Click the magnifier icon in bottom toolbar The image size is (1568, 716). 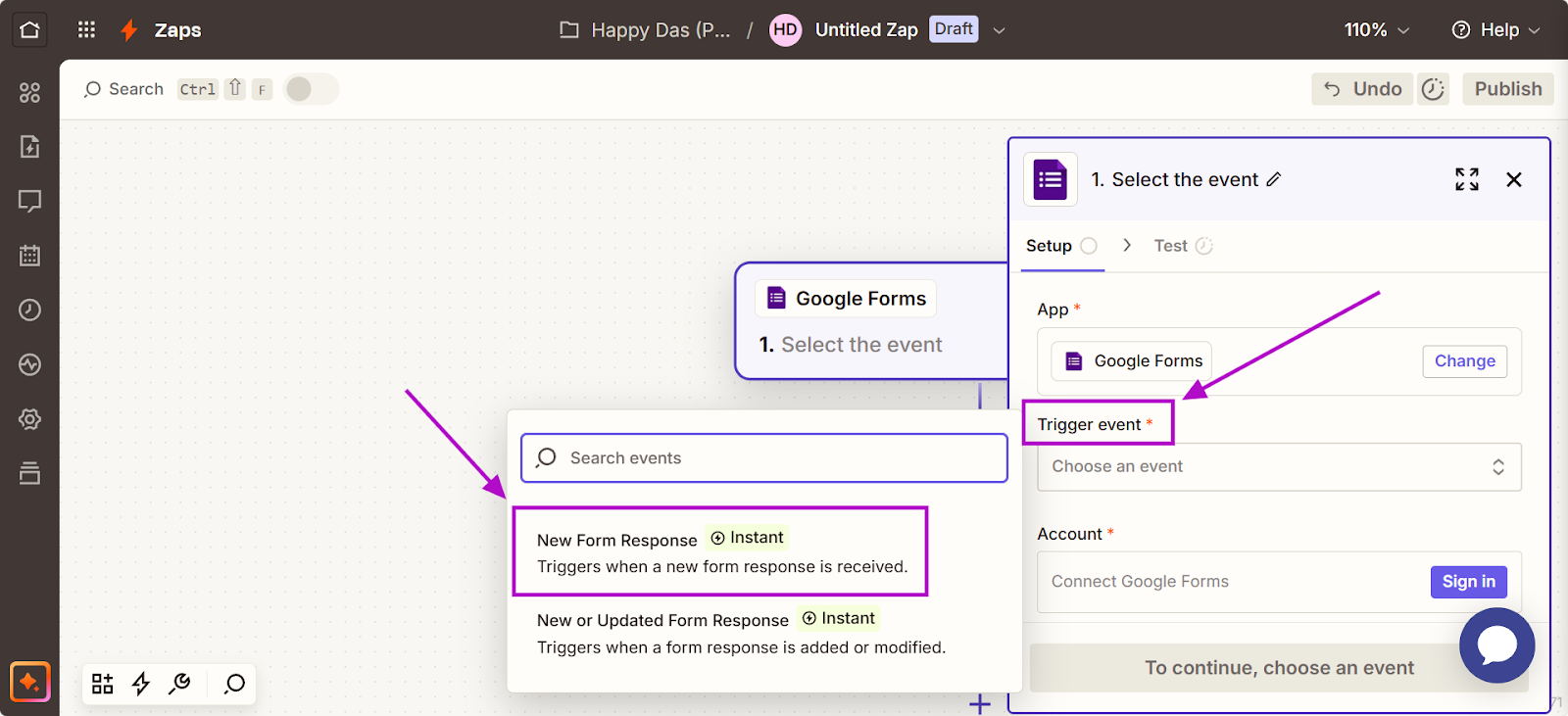click(x=234, y=684)
